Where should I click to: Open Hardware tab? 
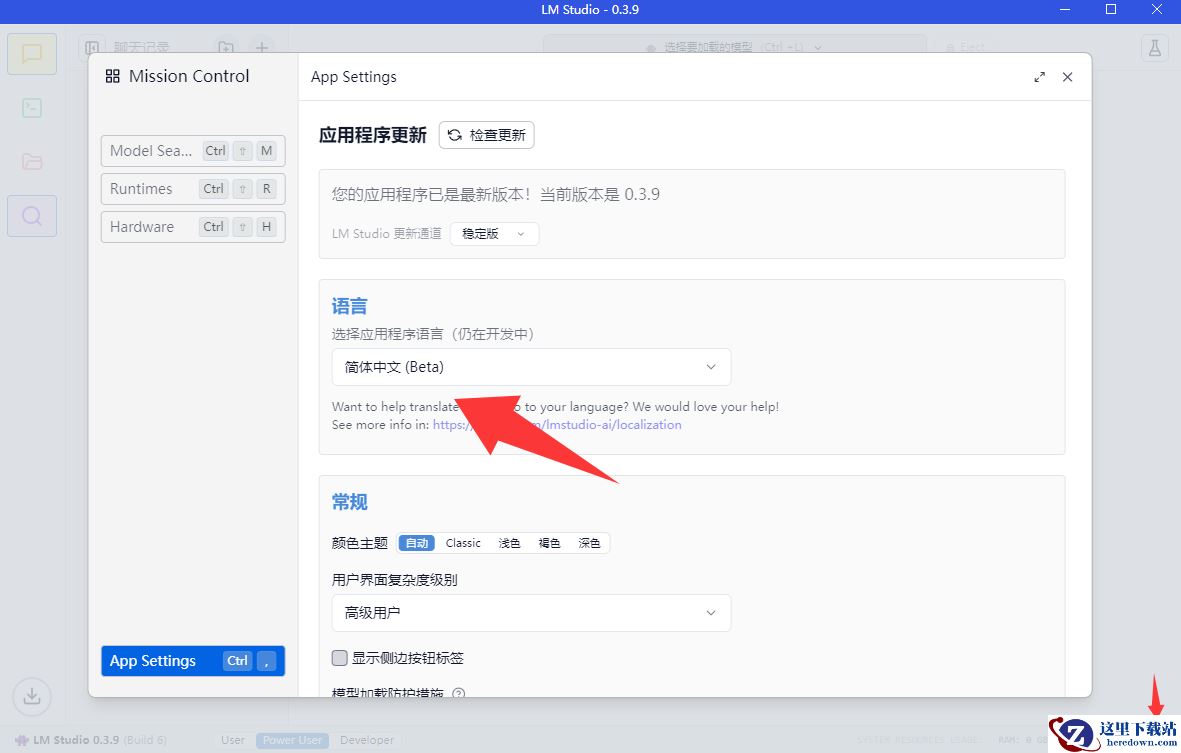click(x=193, y=227)
